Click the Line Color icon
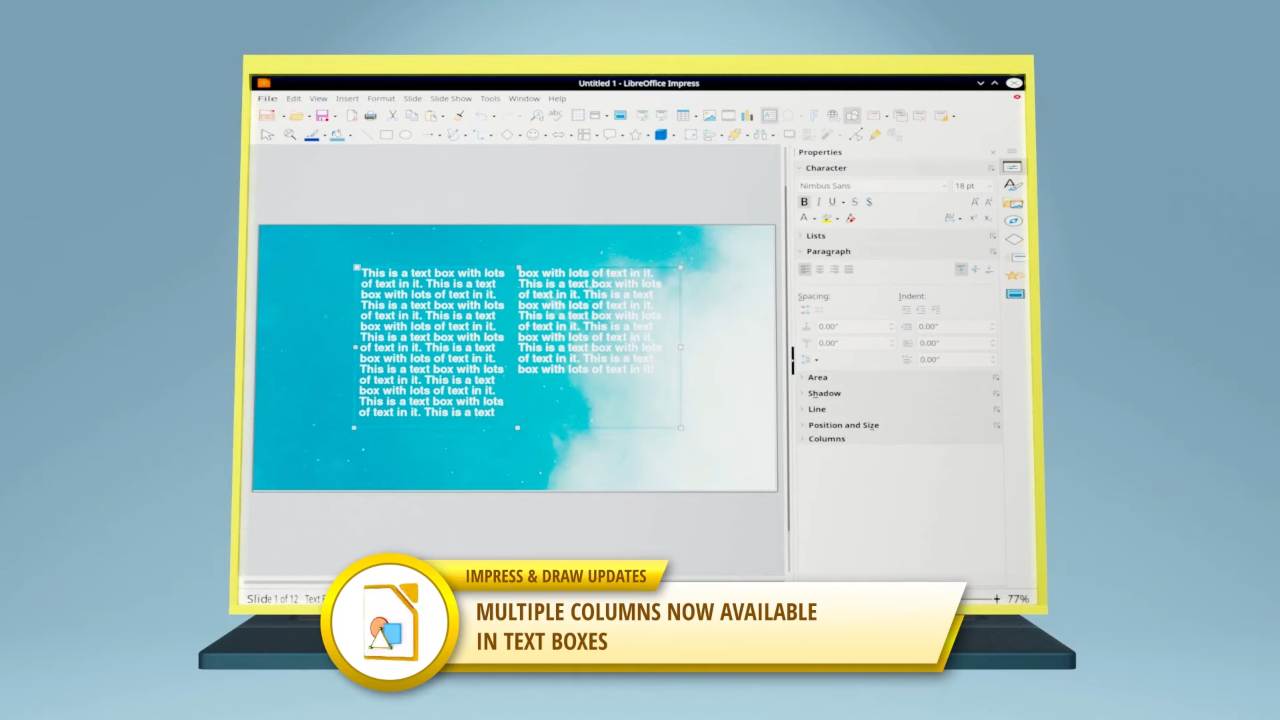1280x720 pixels. [x=311, y=135]
